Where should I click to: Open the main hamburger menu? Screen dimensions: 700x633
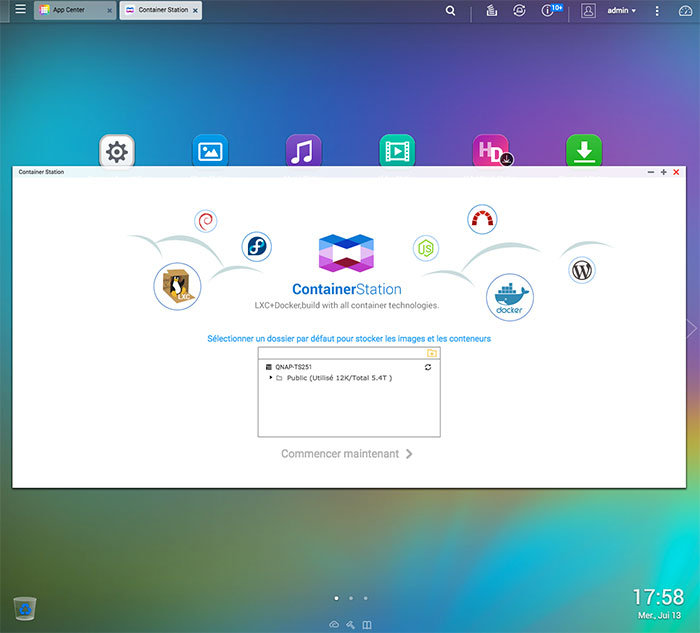click(21, 9)
